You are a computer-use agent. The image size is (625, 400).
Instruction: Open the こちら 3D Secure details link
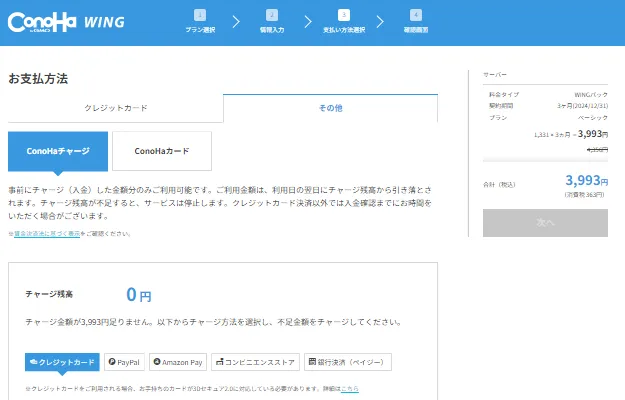tap(350, 388)
